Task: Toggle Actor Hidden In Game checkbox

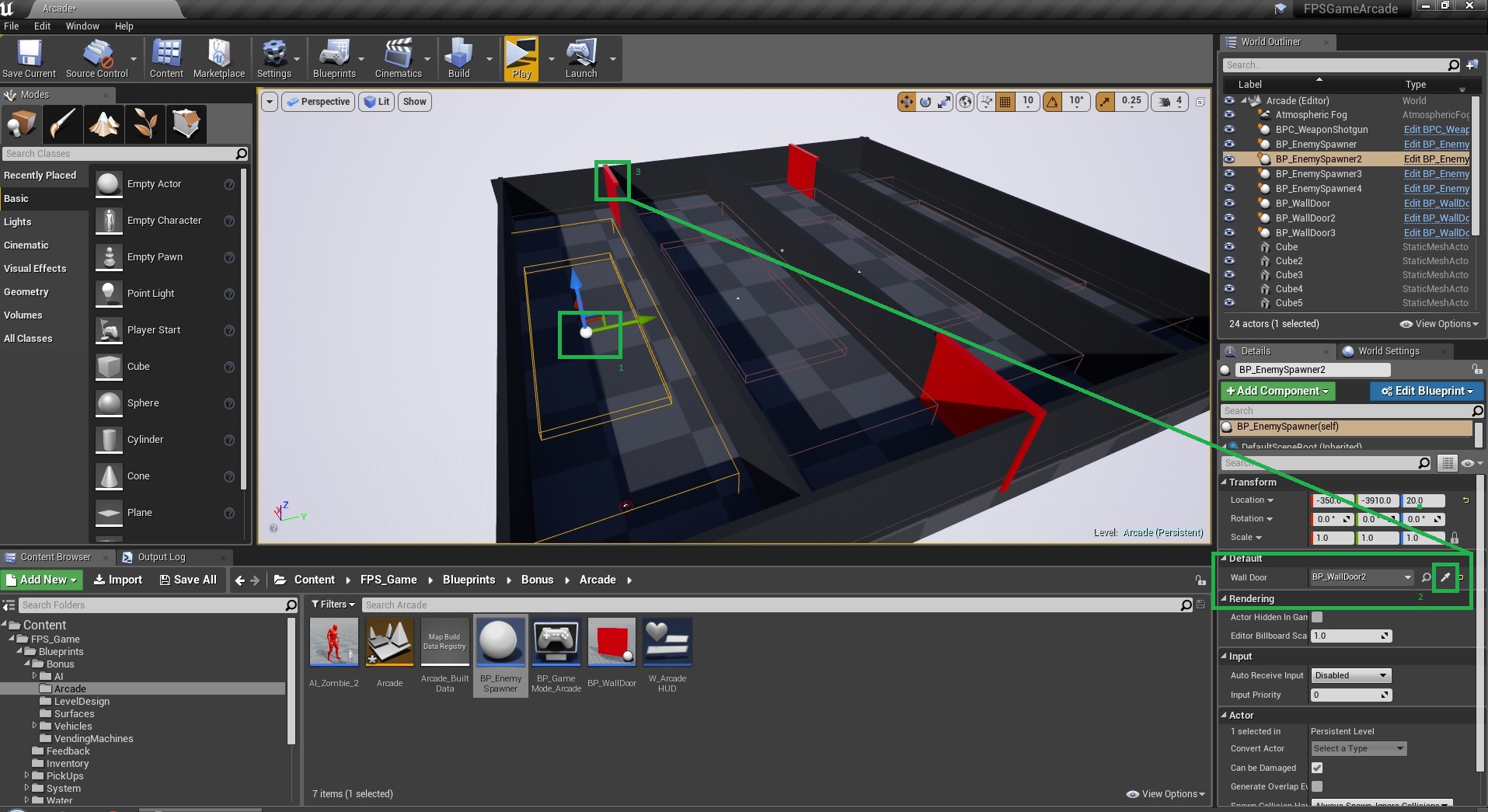Action: (x=1317, y=617)
